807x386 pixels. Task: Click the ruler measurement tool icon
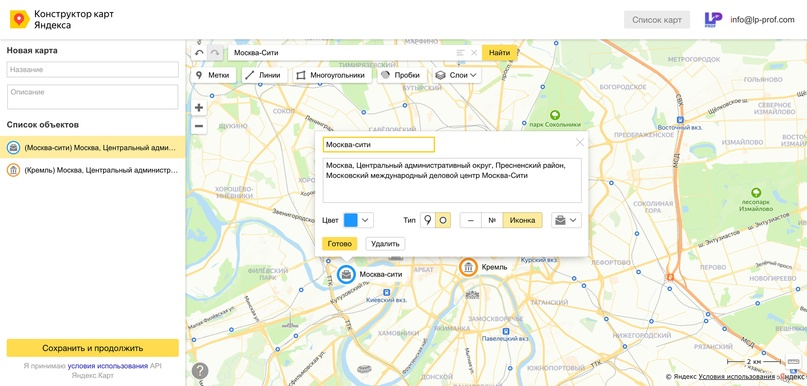(793, 361)
